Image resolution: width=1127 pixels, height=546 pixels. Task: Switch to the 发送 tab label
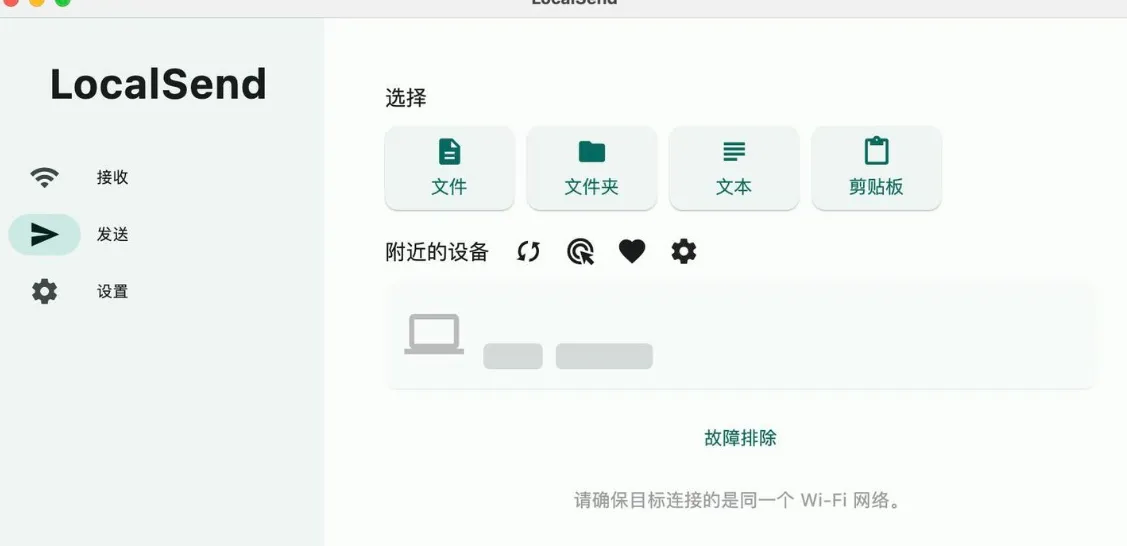[x=113, y=234]
